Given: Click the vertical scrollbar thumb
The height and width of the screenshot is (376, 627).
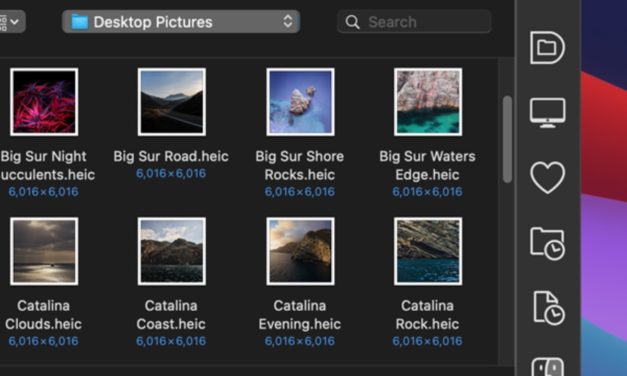Looking at the screenshot, I should pyautogui.click(x=507, y=139).
